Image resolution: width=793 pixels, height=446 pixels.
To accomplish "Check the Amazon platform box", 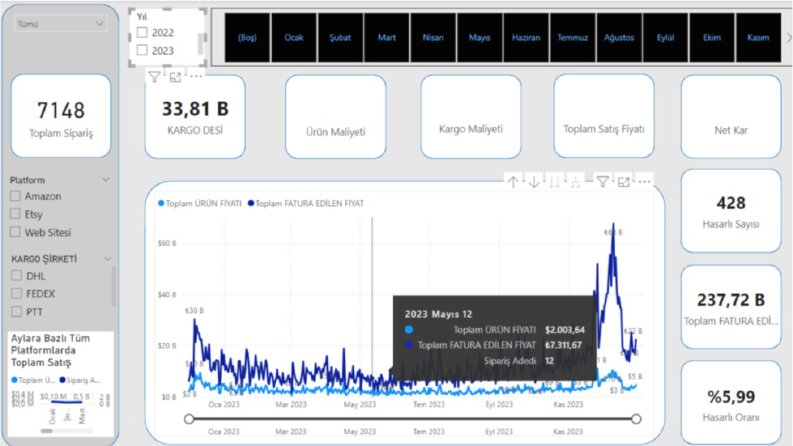I will point(15,196).
